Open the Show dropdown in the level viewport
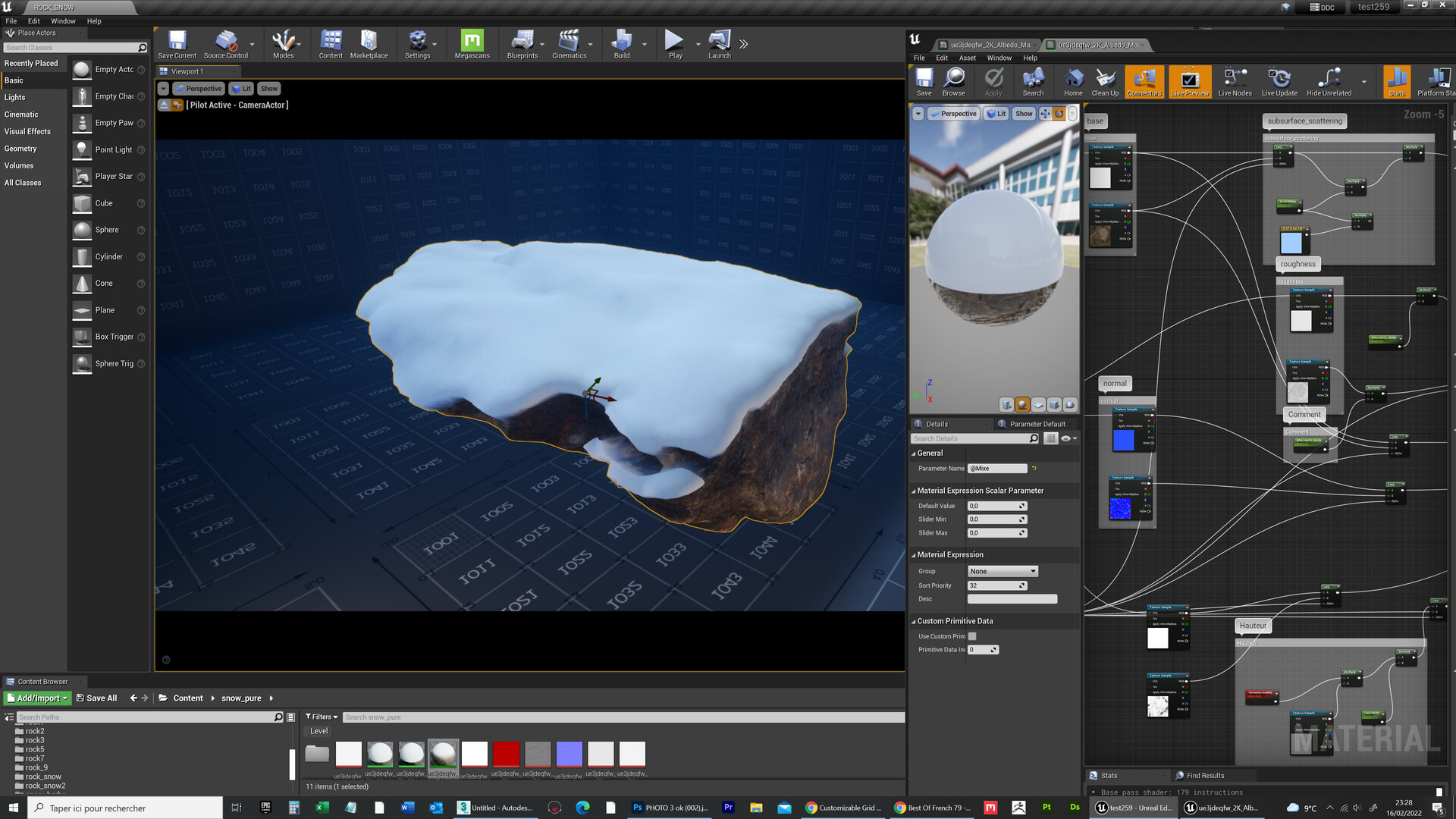Screen dimensions: 1456x819 (269, 88)
